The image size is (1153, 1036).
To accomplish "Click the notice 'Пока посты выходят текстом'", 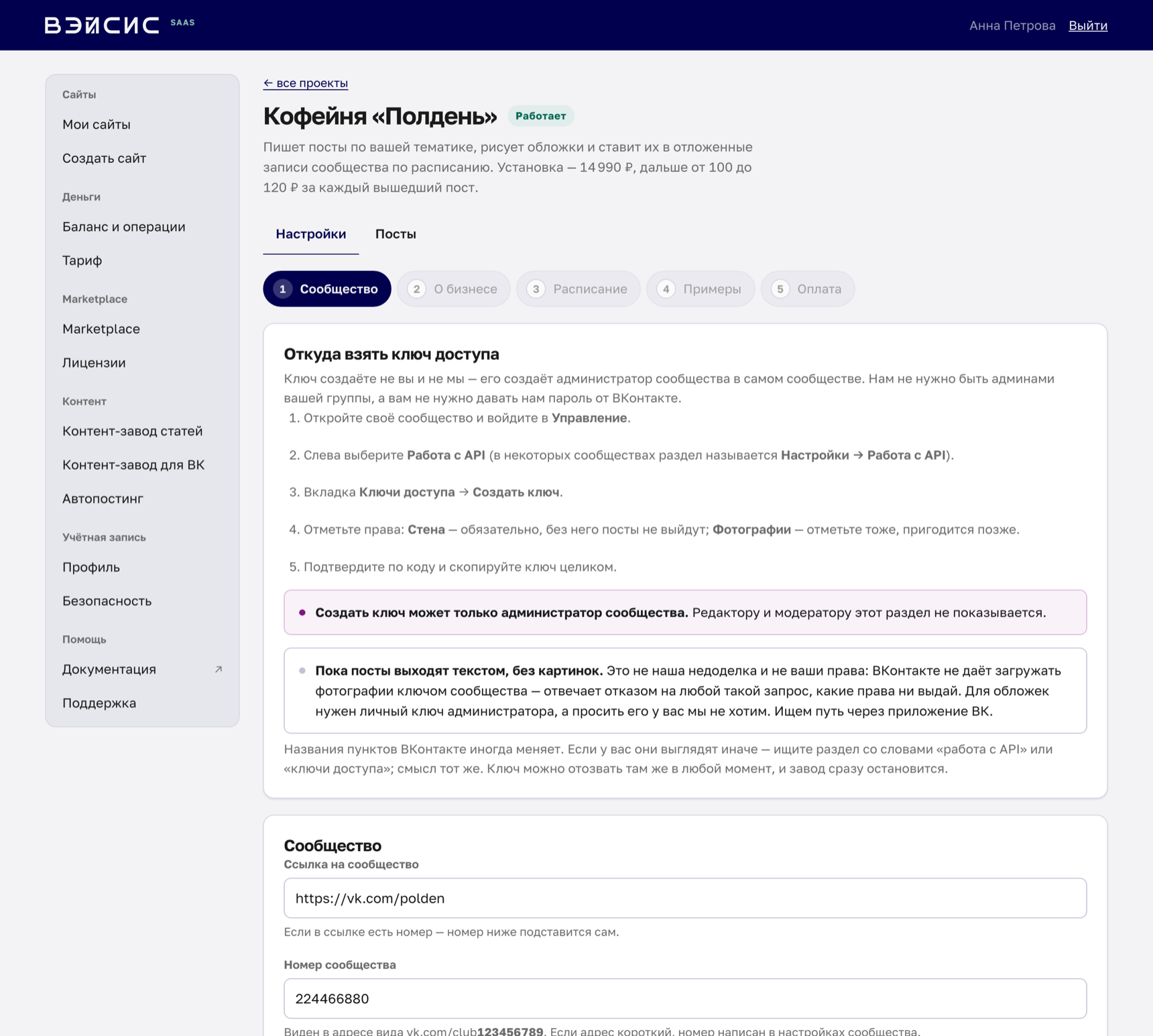I will pos(685,691).
